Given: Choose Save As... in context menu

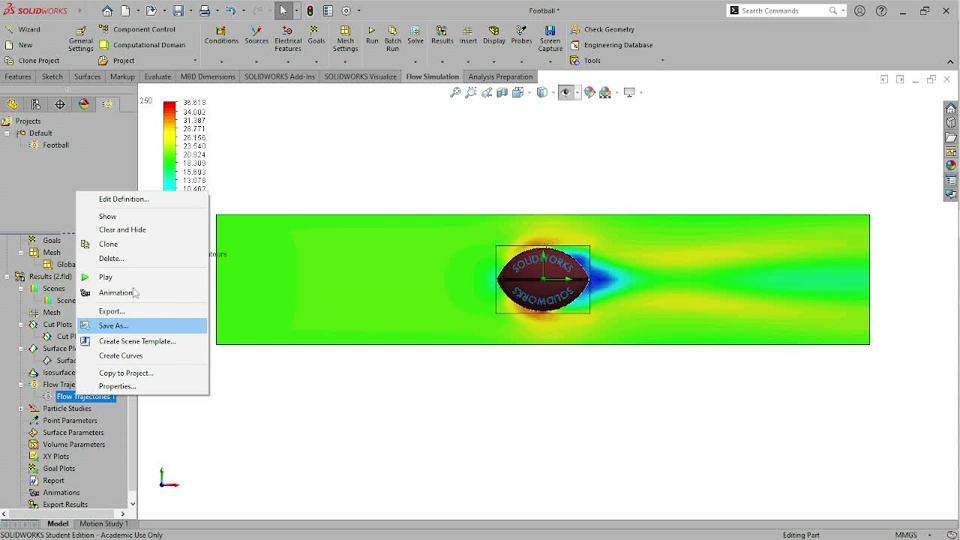Looking at the screenshot, I should pyautogui.click(x=142, y=326).
